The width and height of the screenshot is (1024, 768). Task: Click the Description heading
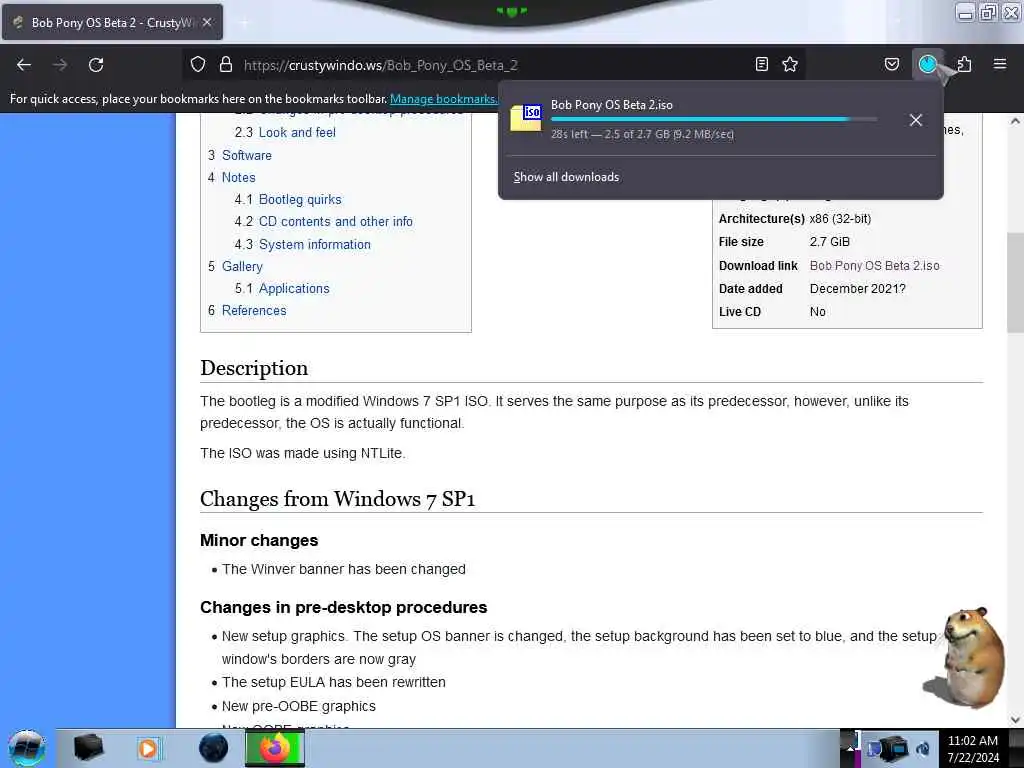pyautogui.click(x=254, y=368)
